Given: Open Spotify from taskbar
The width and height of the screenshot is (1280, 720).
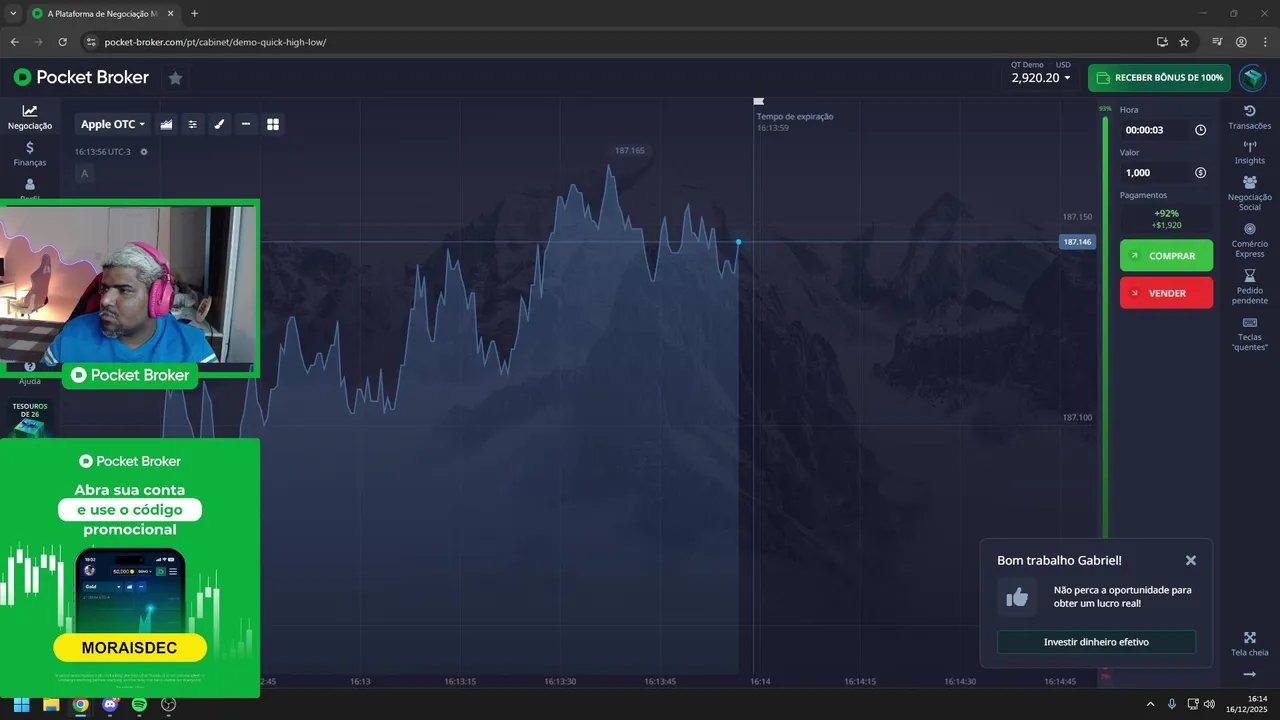Looking at the screenshot, I should [x=139, y=704].
